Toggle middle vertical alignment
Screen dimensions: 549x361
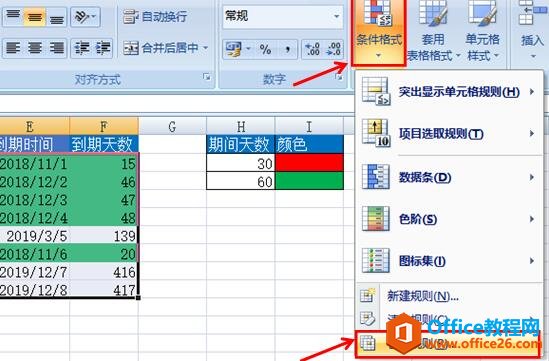34,16
